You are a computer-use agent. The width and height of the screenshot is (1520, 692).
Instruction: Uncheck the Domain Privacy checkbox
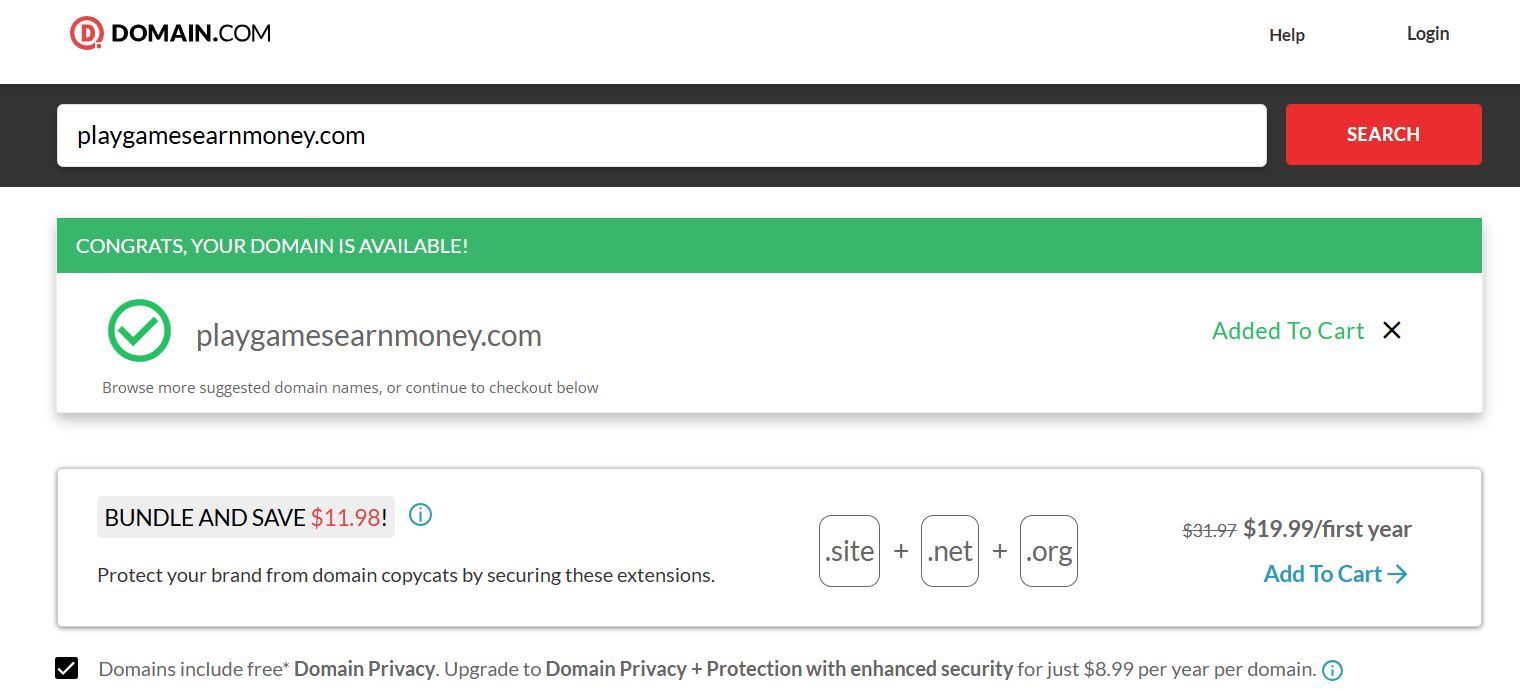pos(67,668)
